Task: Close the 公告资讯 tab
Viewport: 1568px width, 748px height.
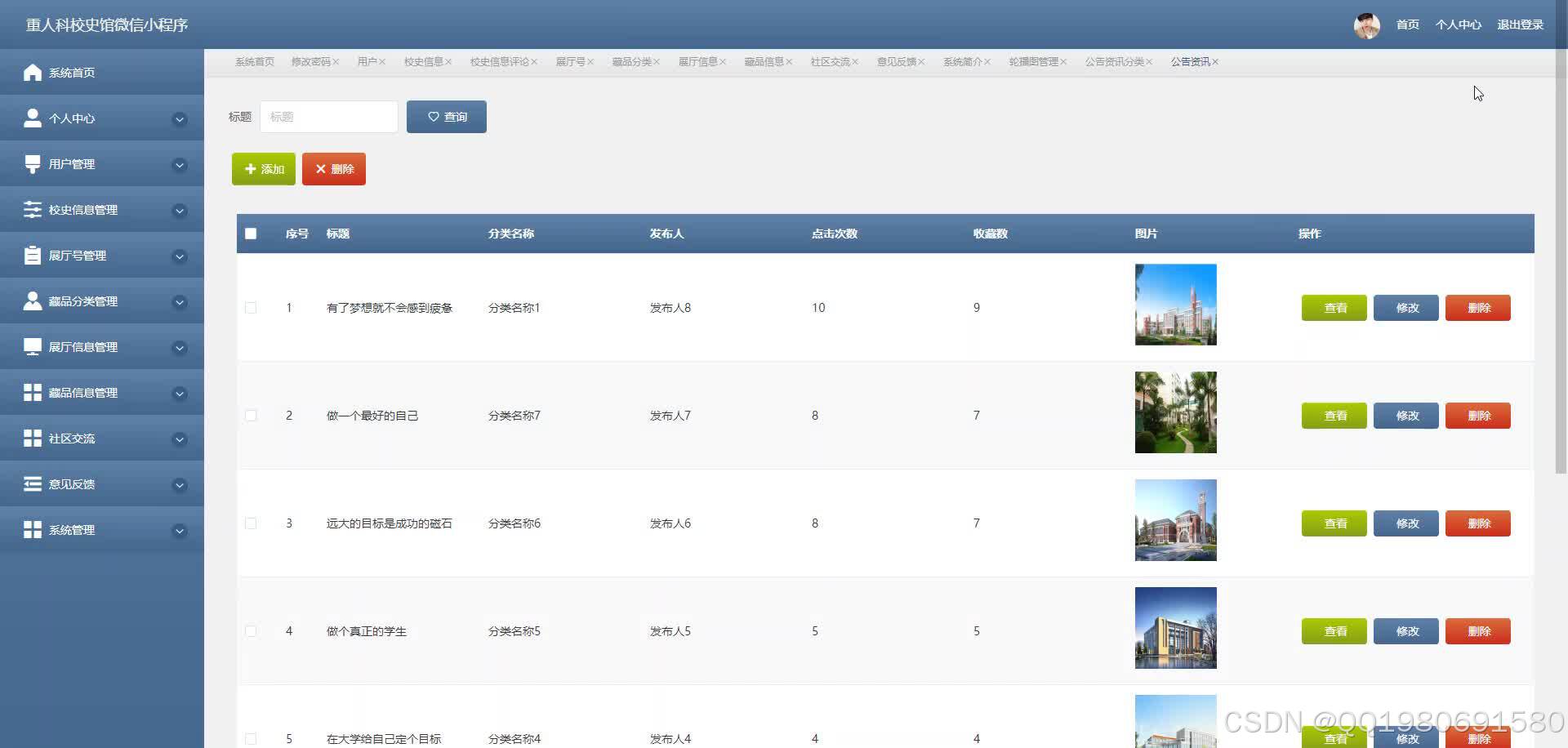Action: (x=1215, y=62)
